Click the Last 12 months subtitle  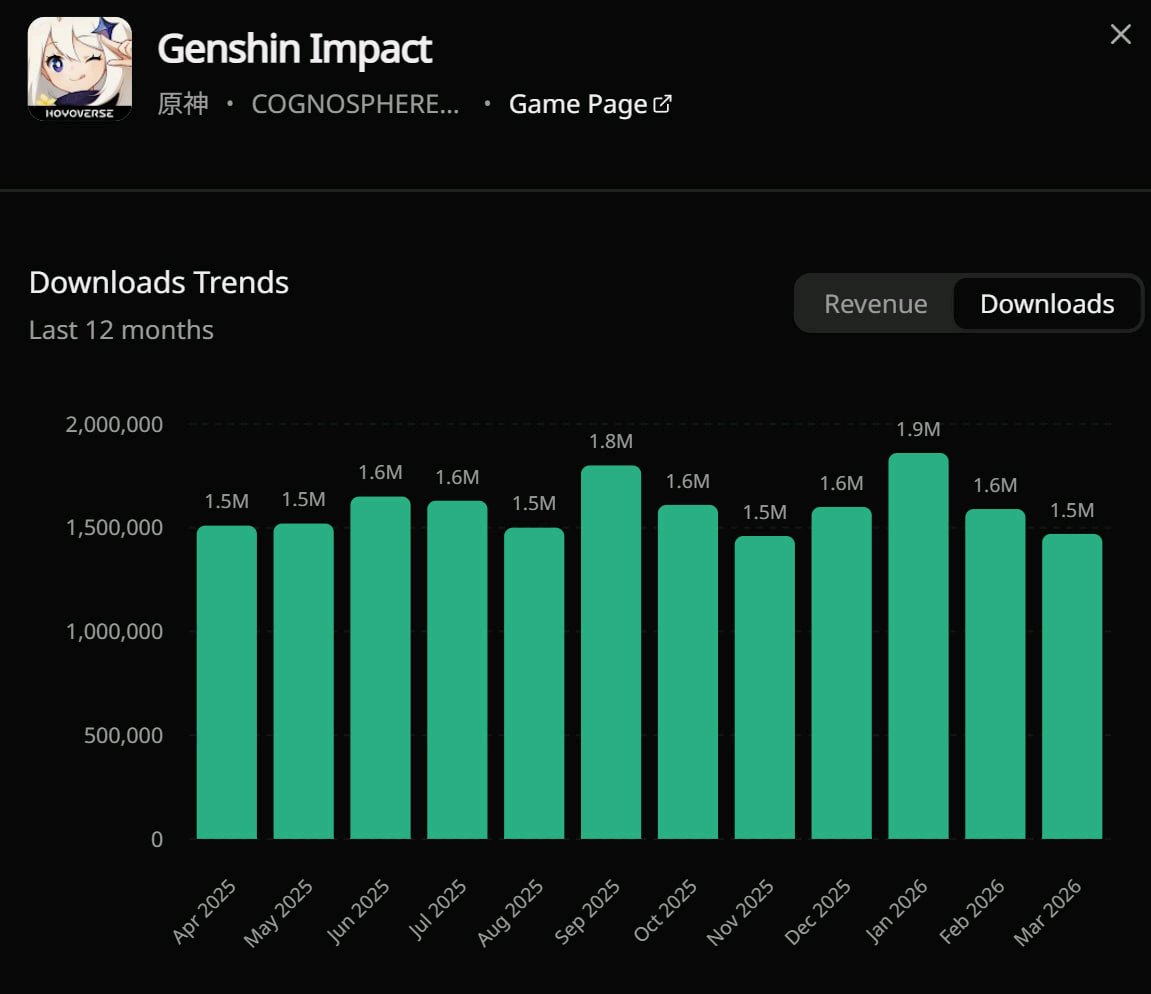pos(121,330)
